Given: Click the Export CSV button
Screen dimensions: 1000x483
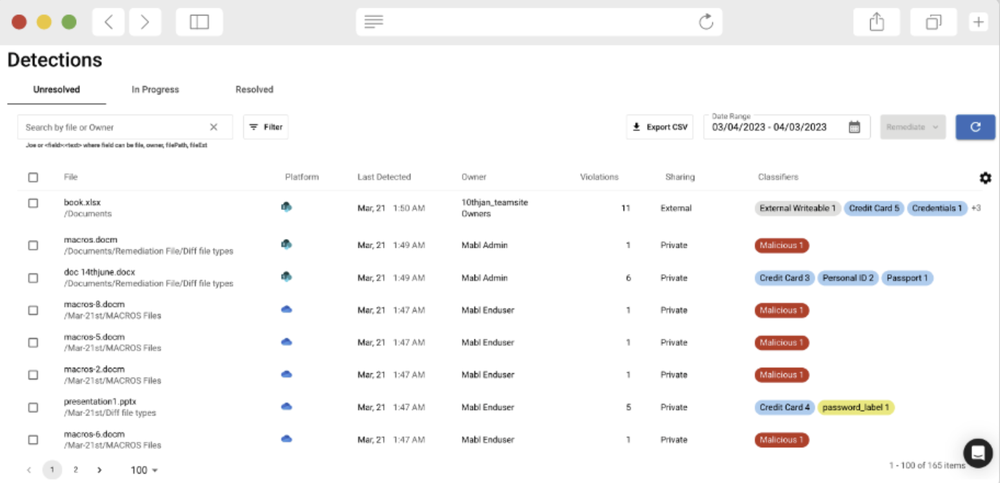Looking at the screenshot, I should (x=659, y=127).
